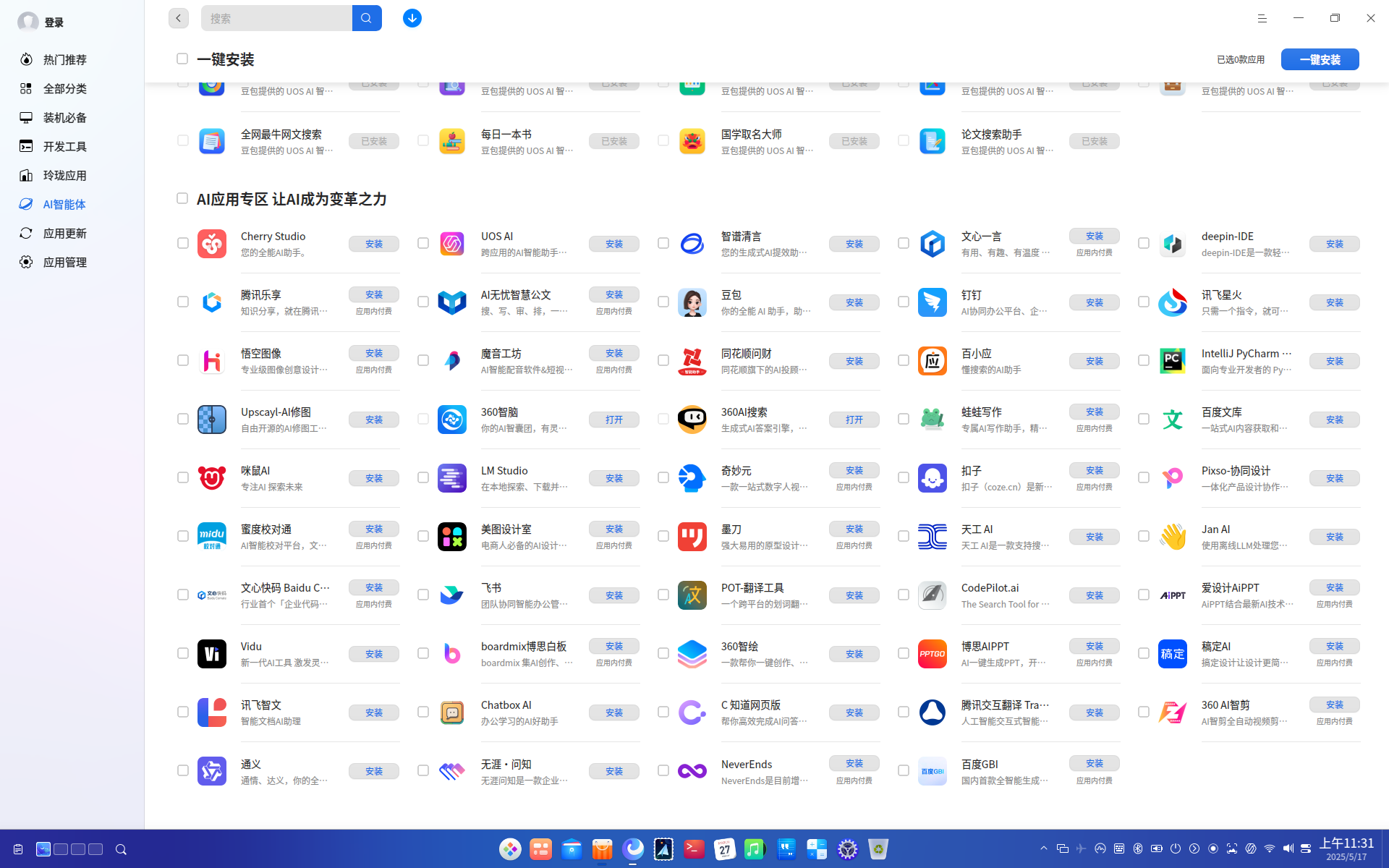
Task: Click the blue 一键安装 button
Action: [1320, 59]
